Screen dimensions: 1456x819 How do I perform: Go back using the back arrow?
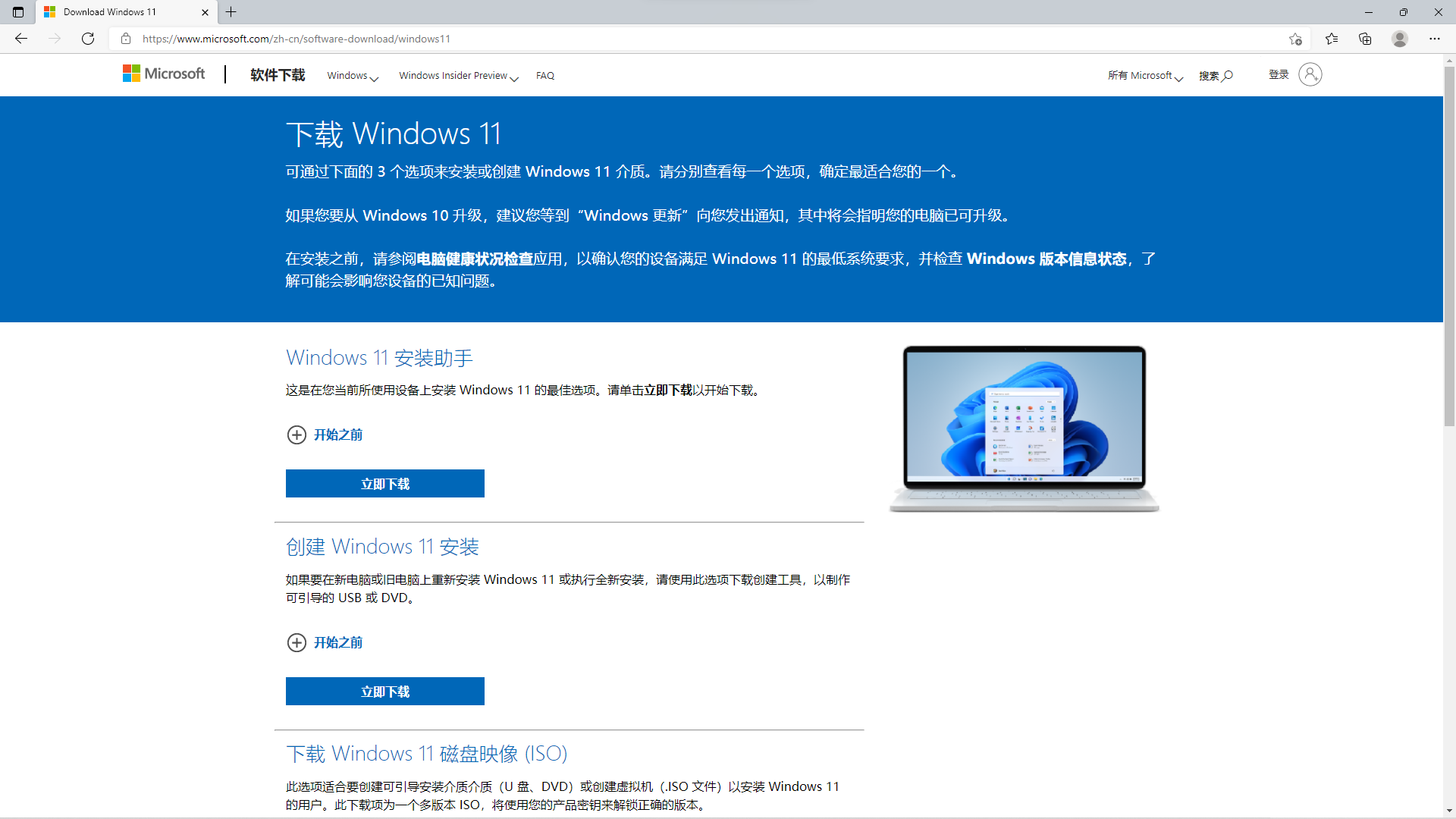point(21,39)
